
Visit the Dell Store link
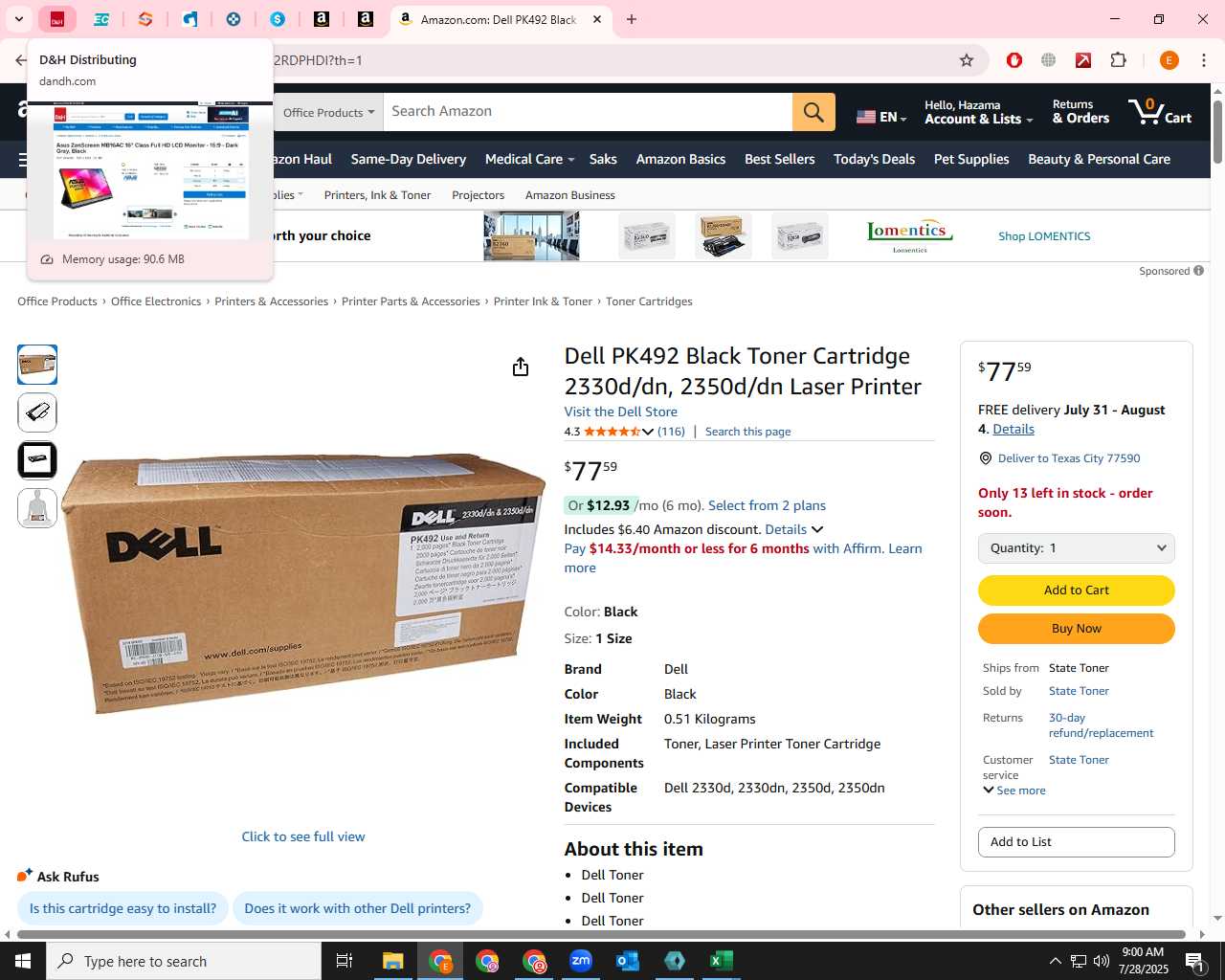tap(620, 412)
